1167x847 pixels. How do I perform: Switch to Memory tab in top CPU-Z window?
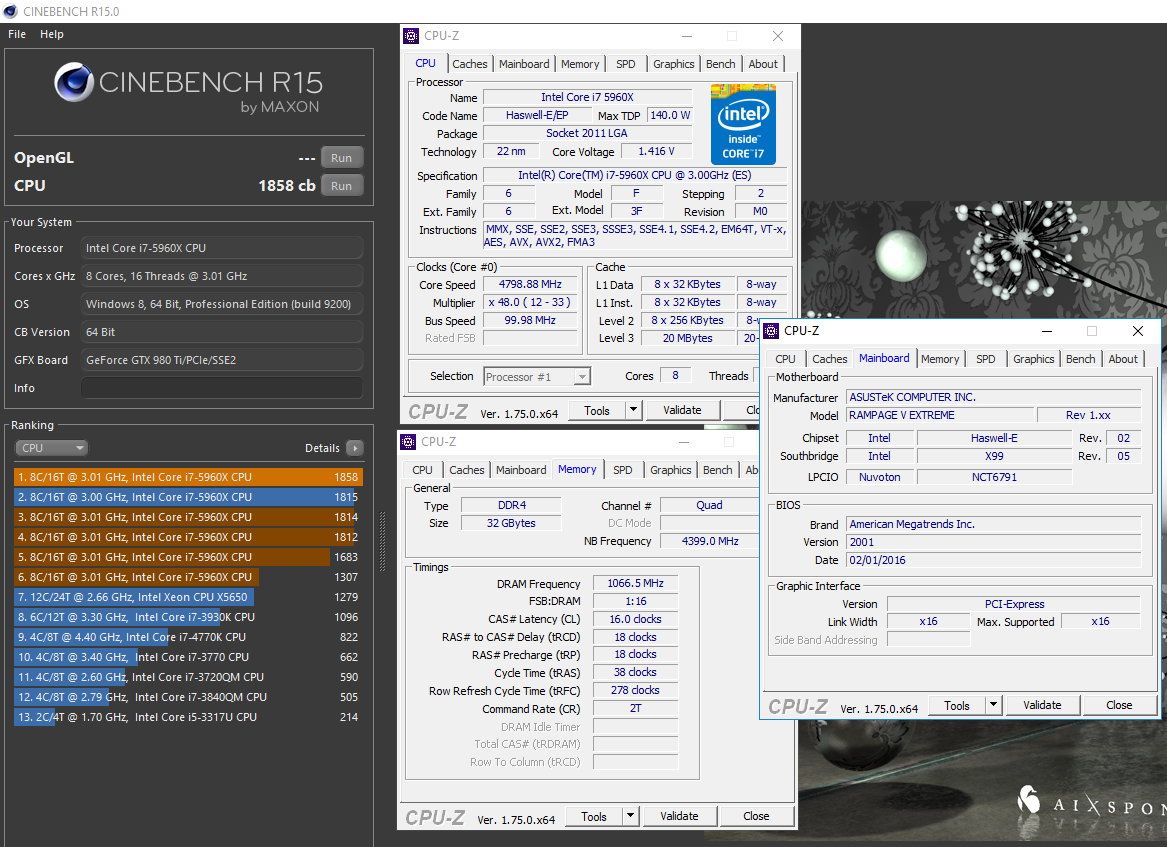pos(580,64)
